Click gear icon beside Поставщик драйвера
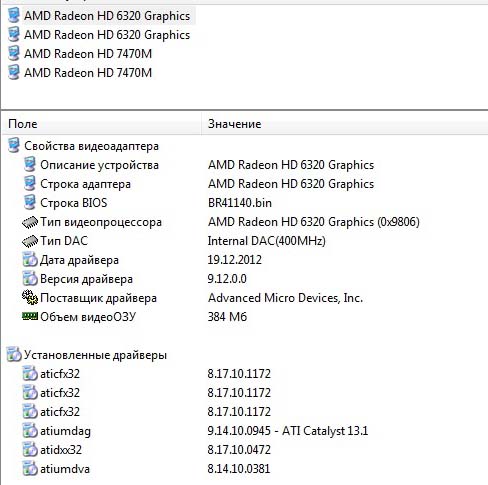This screenshot has height=485, width=488. (30, 297)
